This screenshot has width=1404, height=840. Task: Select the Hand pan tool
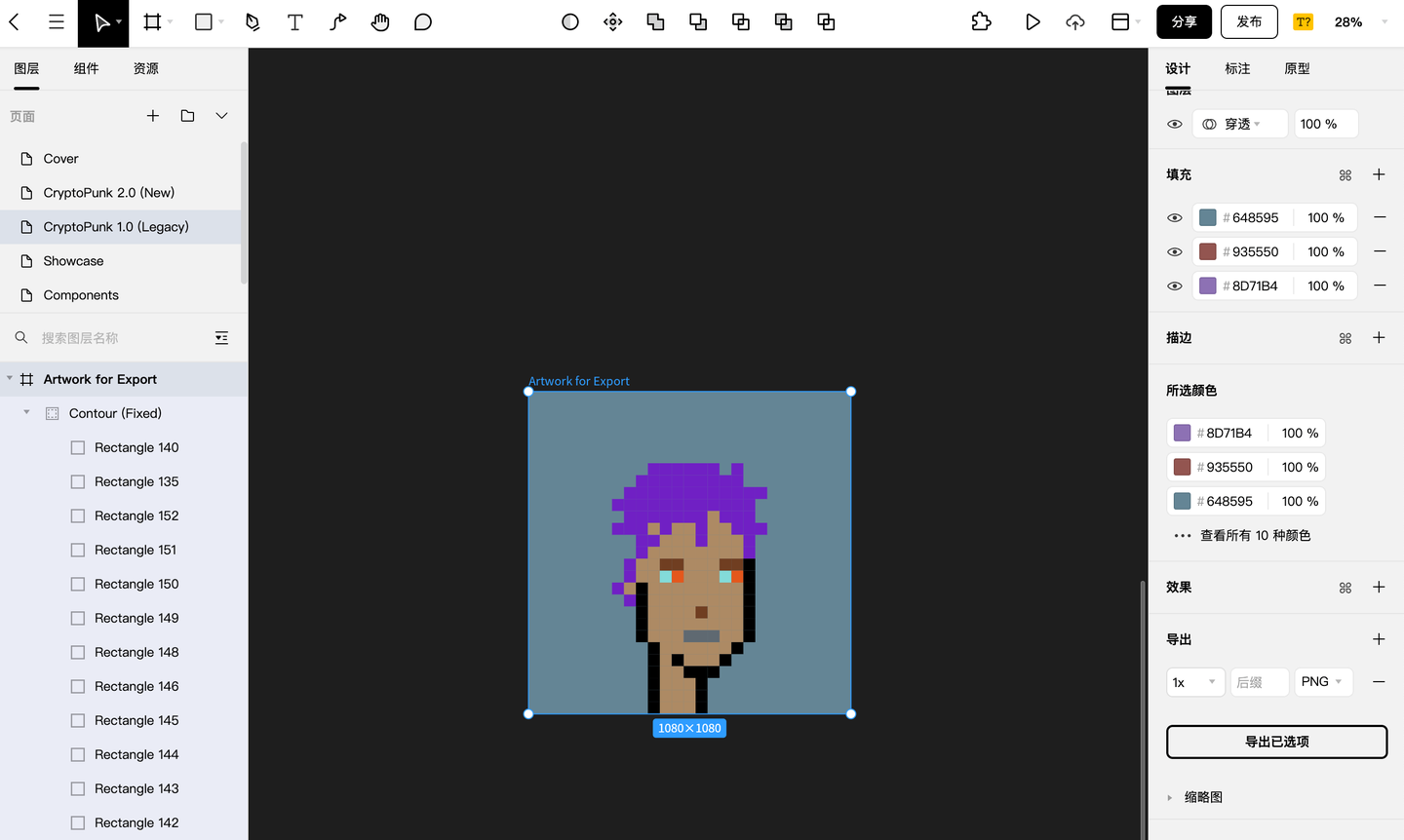pyautogui.click(x=380, y=21)
